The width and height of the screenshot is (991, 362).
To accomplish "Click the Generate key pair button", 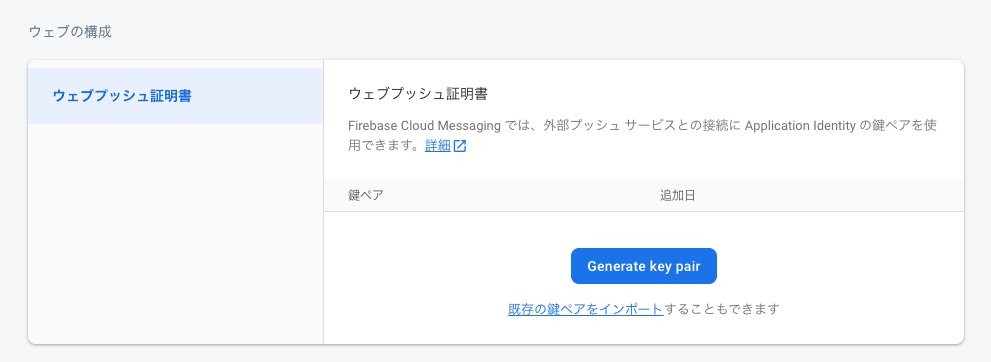I will pos(643,266).
